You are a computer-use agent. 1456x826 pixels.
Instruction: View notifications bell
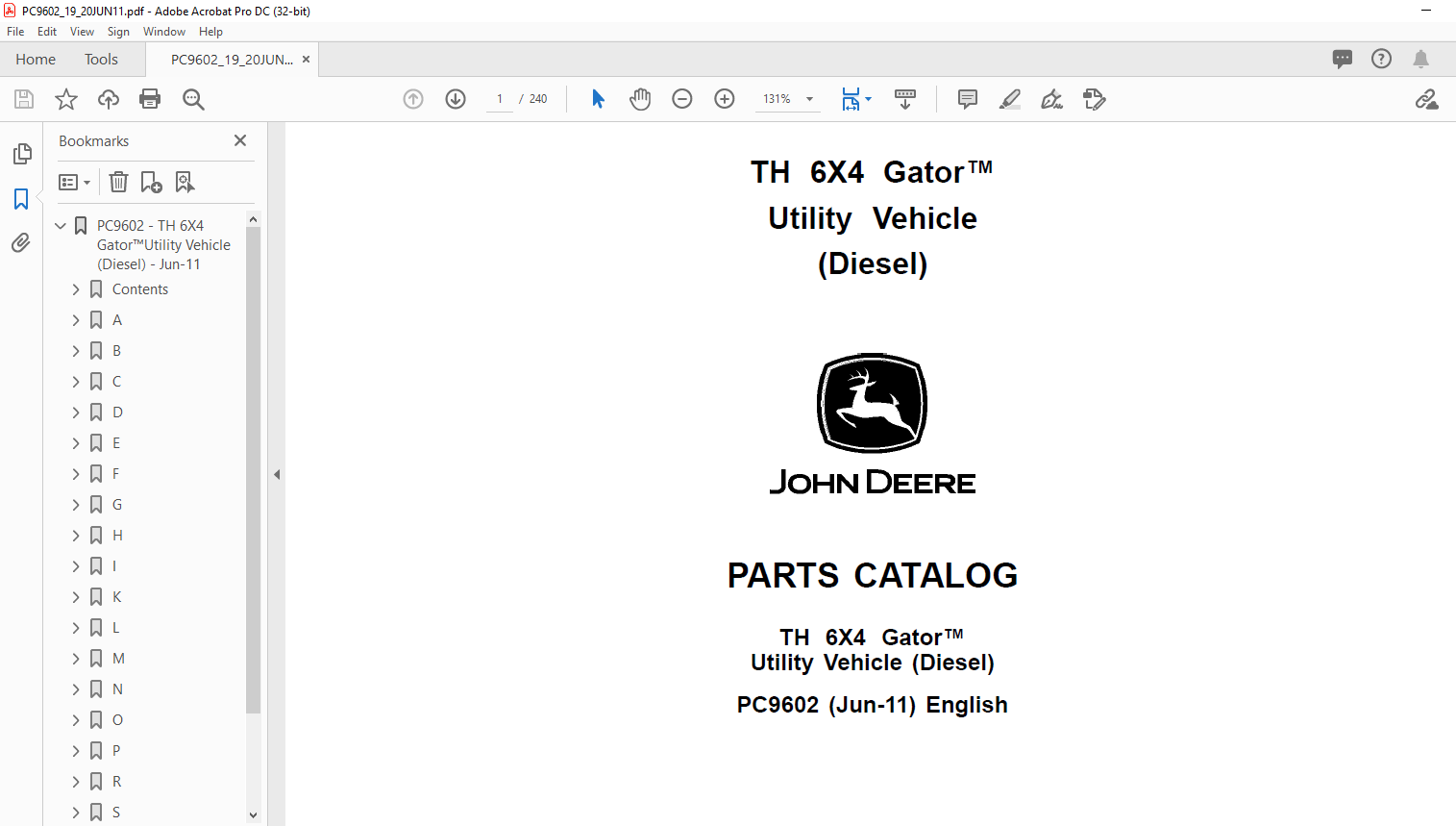[x=1420, y=59]
